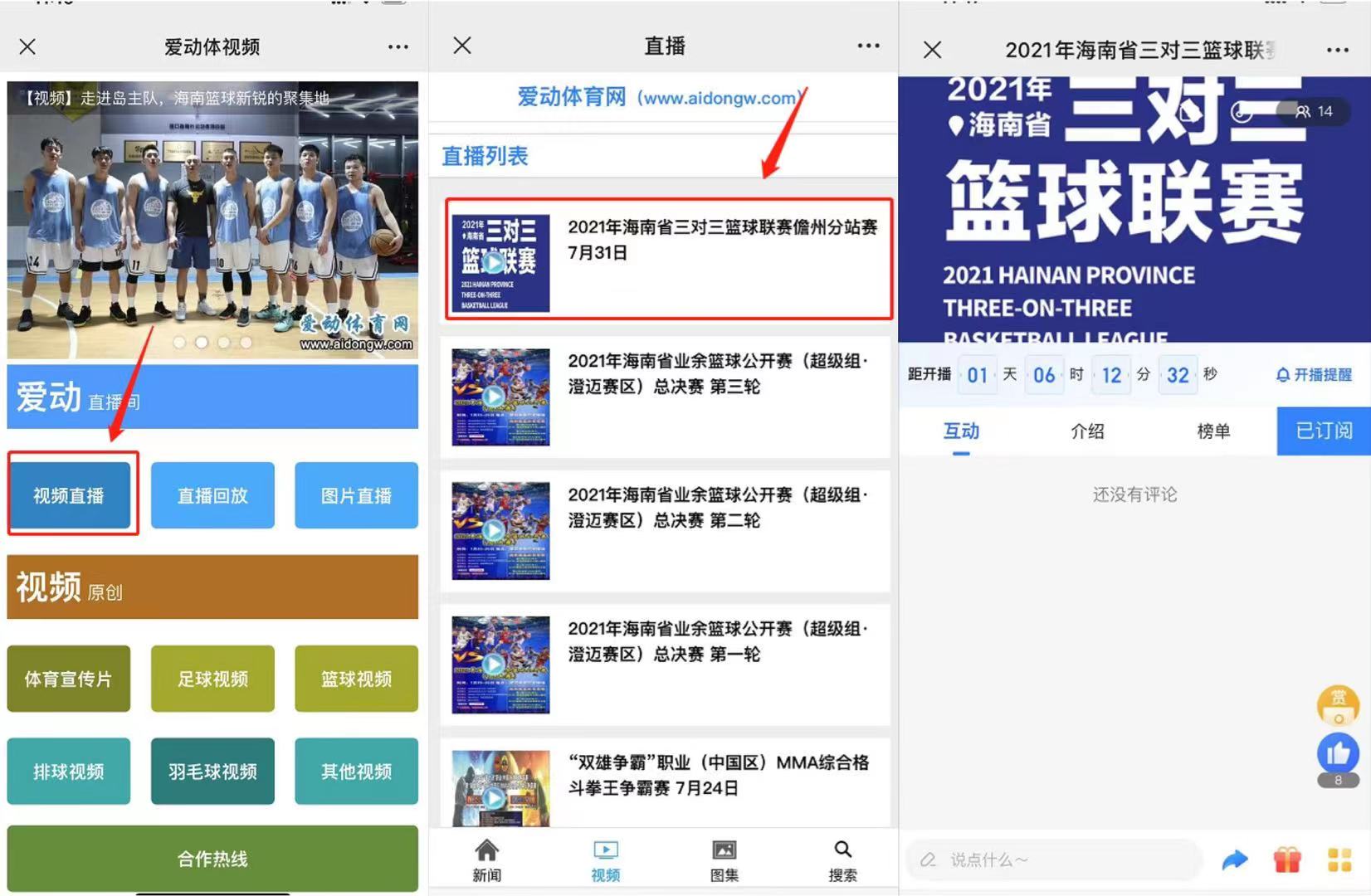Viewport: 1371px width, 896px height.
Task: Open 直播回放 section
Action: (212, 495)
